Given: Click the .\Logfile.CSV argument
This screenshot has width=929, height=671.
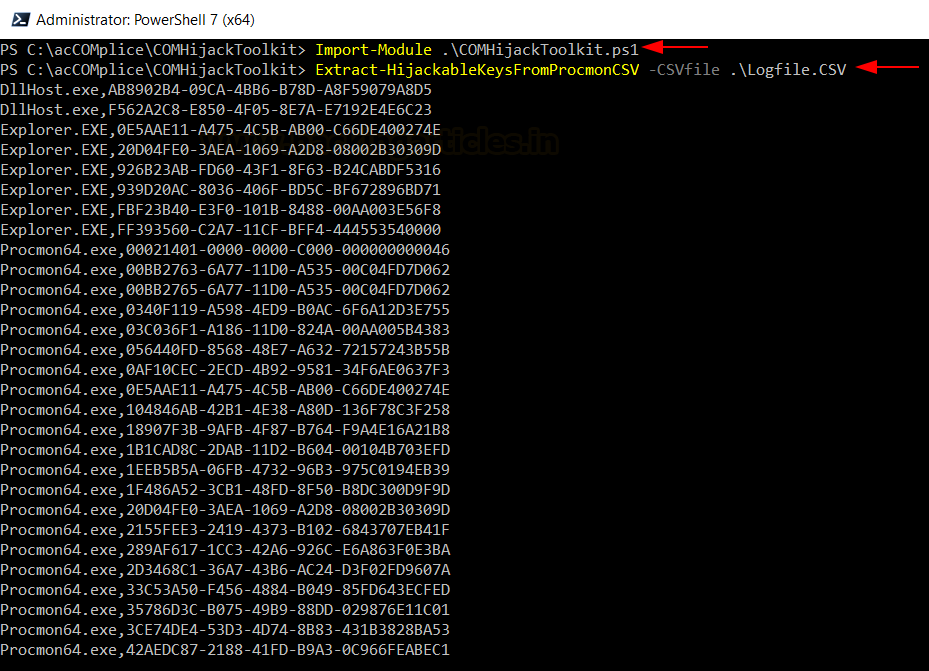Looking at the screenshot, I should 788,70.
